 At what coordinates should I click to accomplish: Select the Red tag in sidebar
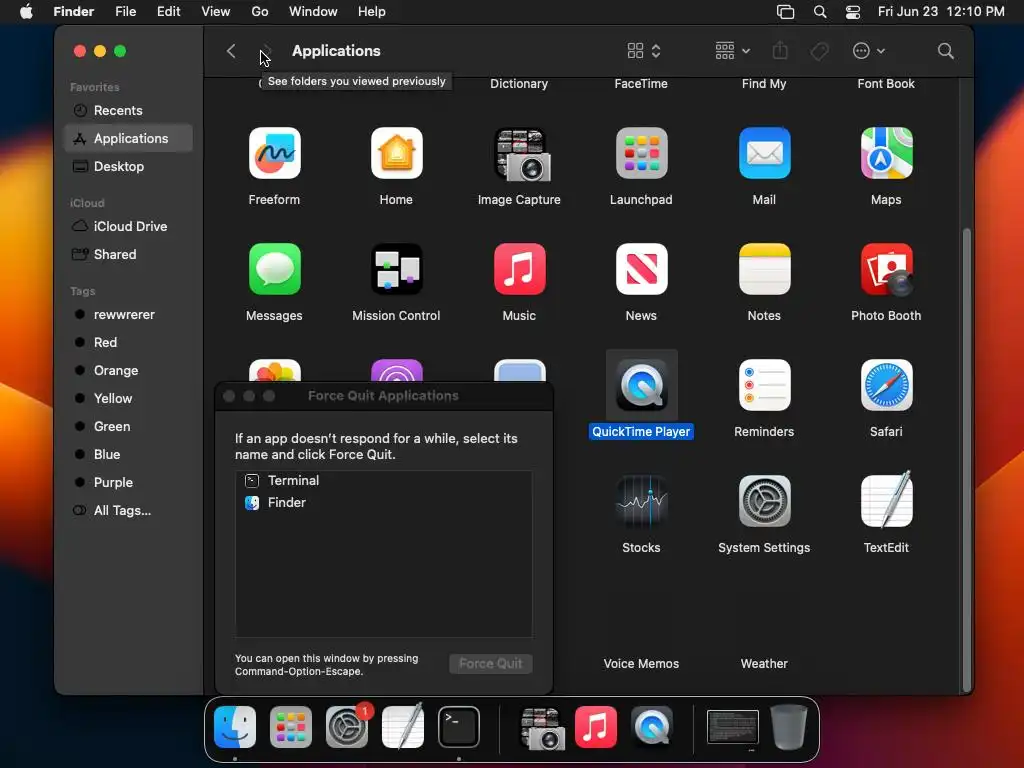click(x=128, y=343)
